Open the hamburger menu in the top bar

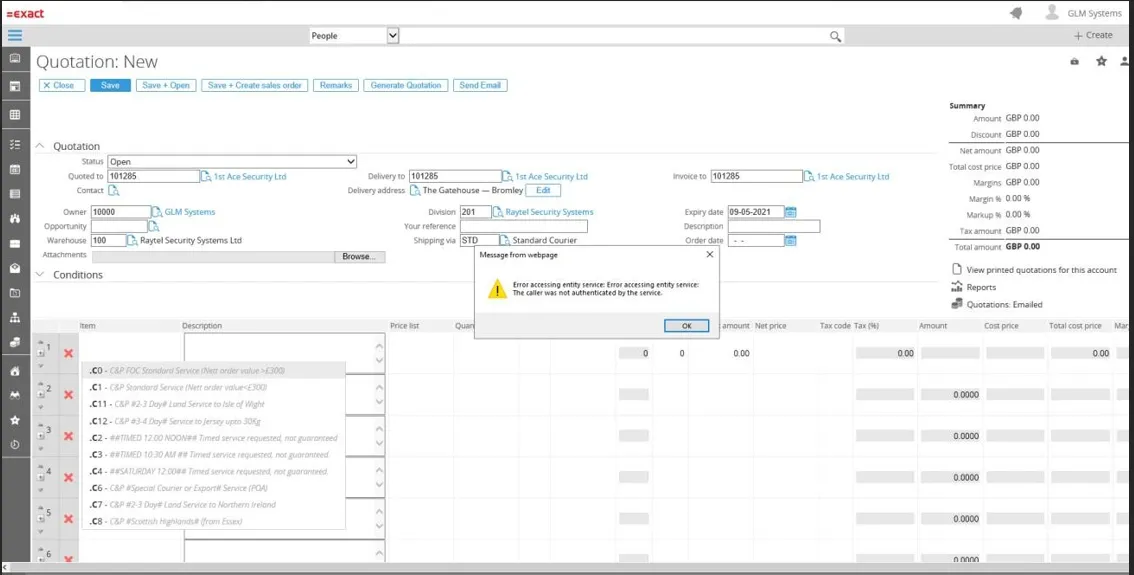[x=15, y=35]
